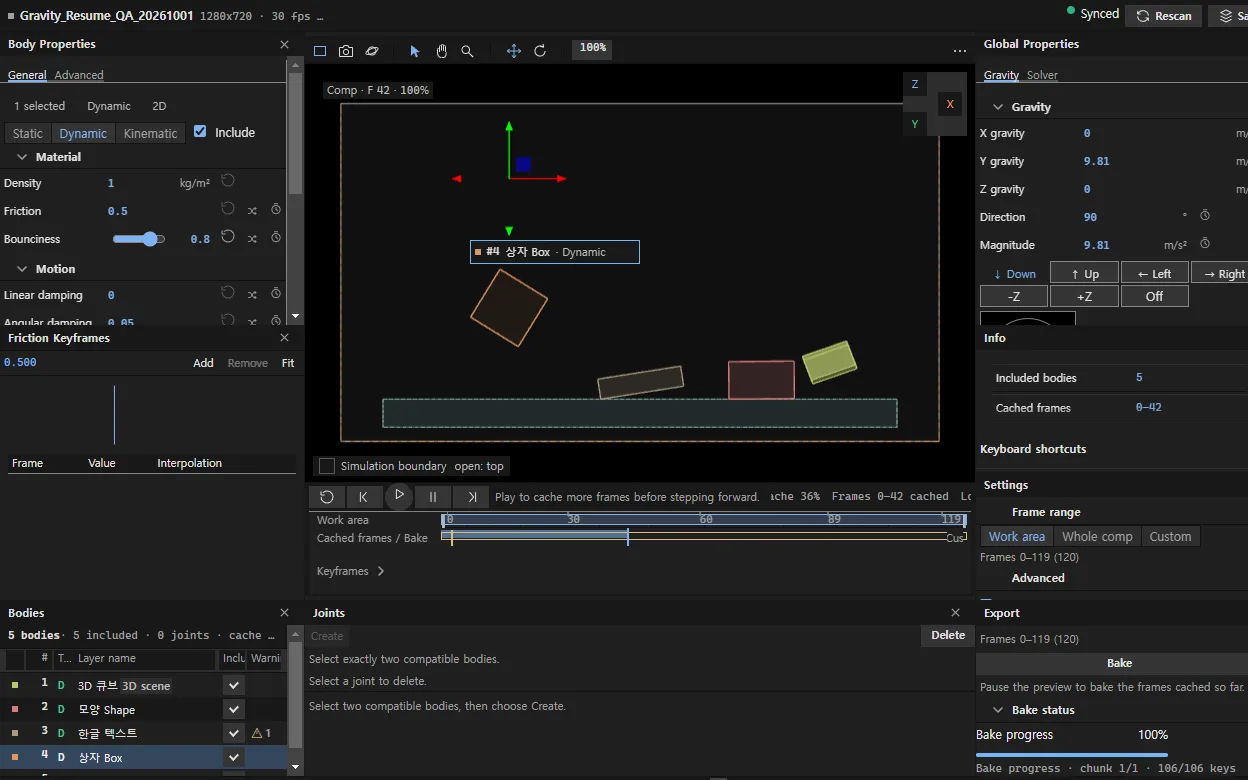Reset Linear damping with revert icon
Screen dimensions: 1248x780
(x=228, y=293)
